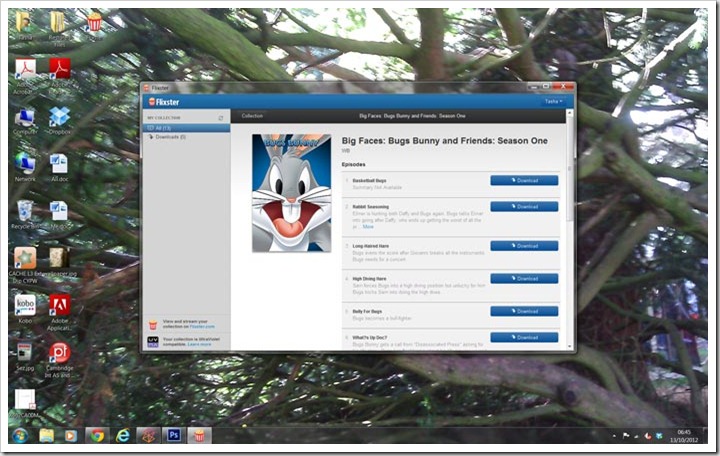720x456 pixels.
Task: Go back to the Collection tab
Action: 252,116
